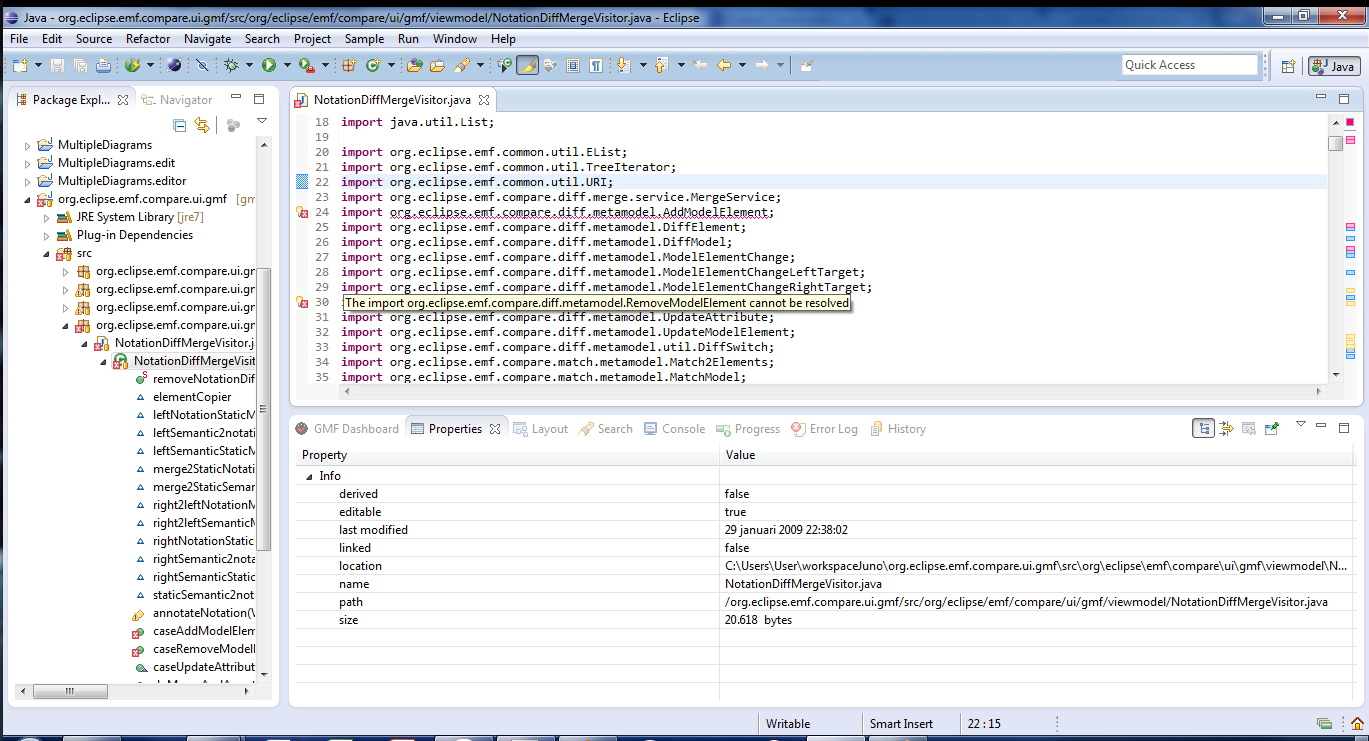Minimize the Package Explorer panel

point(236,98)
